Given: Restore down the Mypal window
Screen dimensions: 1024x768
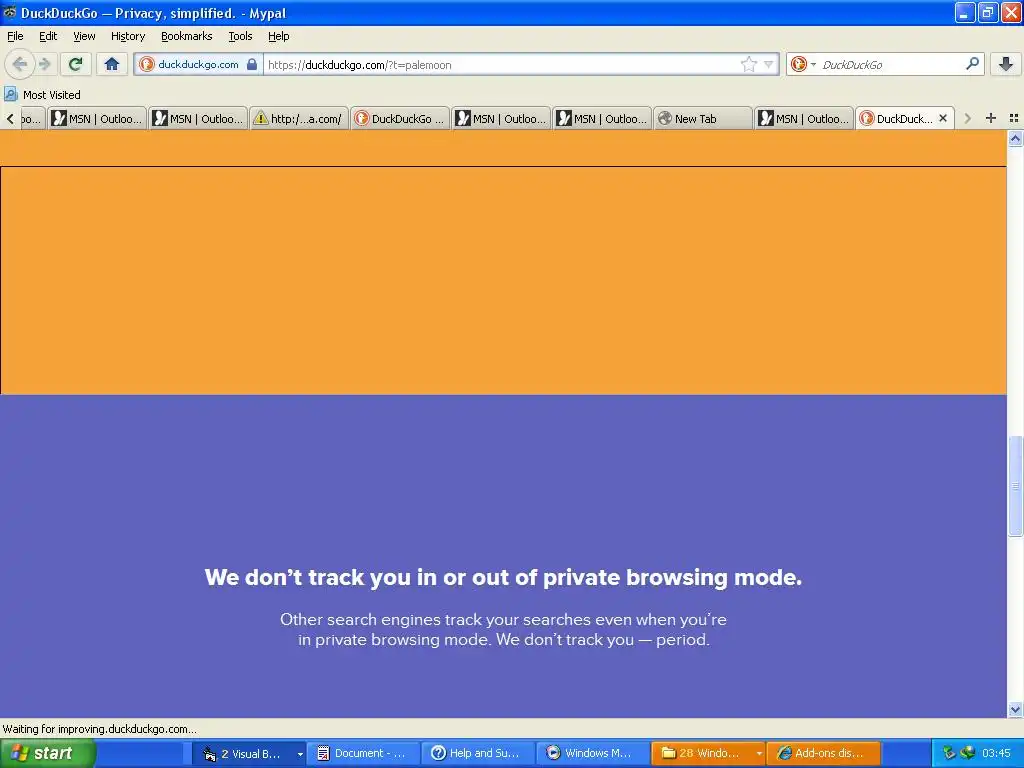Looking at the screenshot, I should click(x=988, y=12).
